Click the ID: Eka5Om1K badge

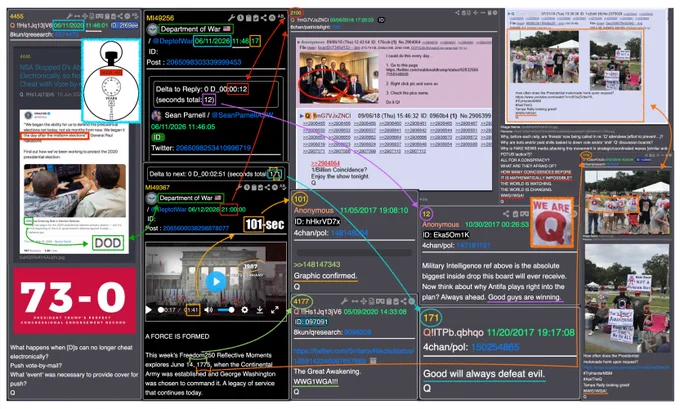coord(446,235)
